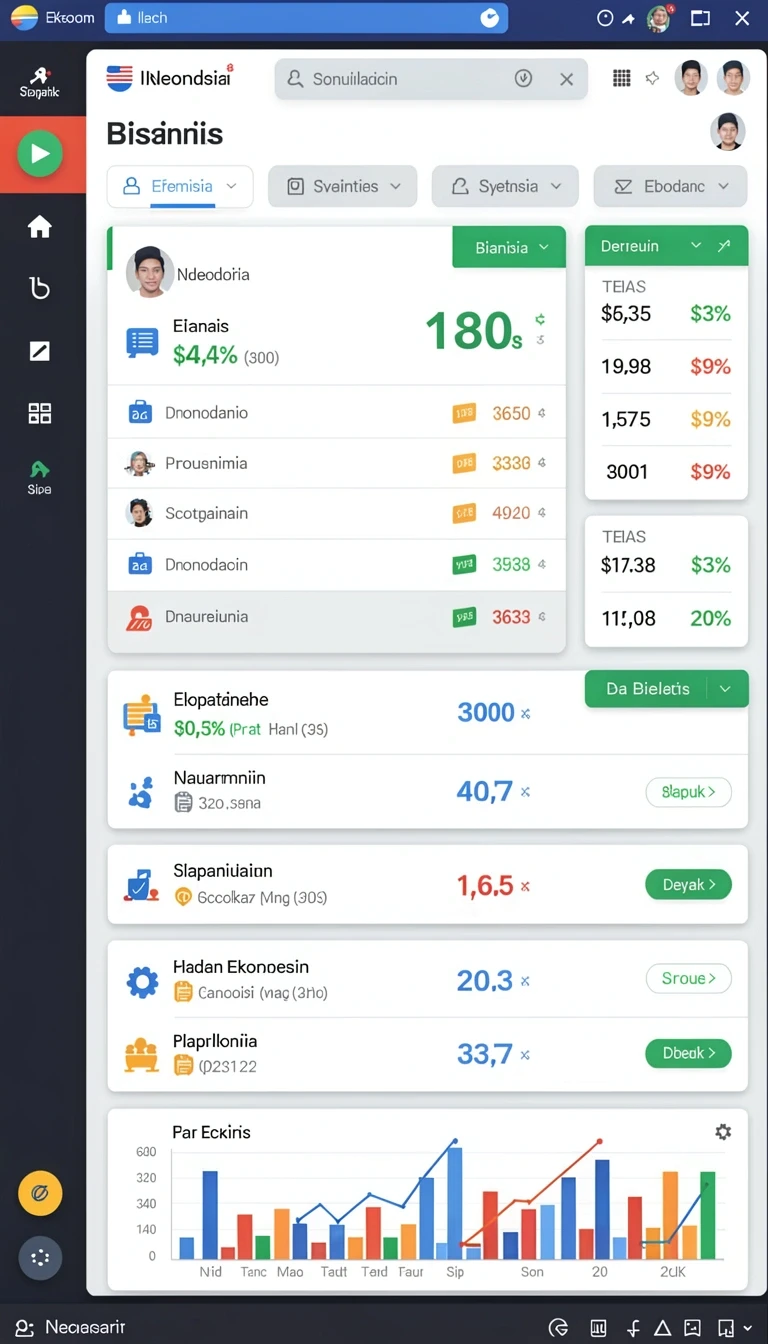Screen dimensions: 768x1344
Task: Expand the Ebodanc dropdown
Action: [x=670, y=186]
